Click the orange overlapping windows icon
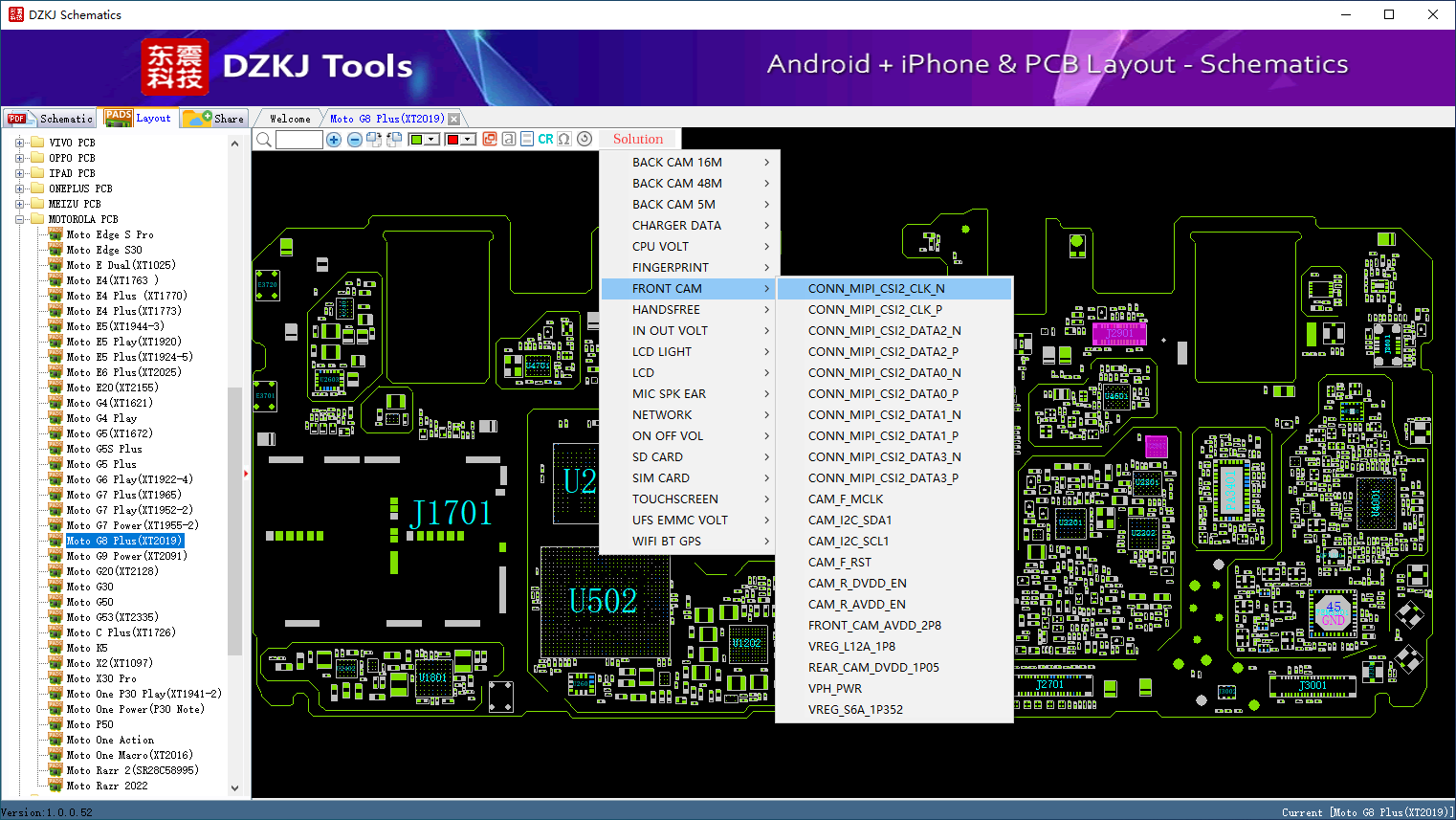 [490, 139]
